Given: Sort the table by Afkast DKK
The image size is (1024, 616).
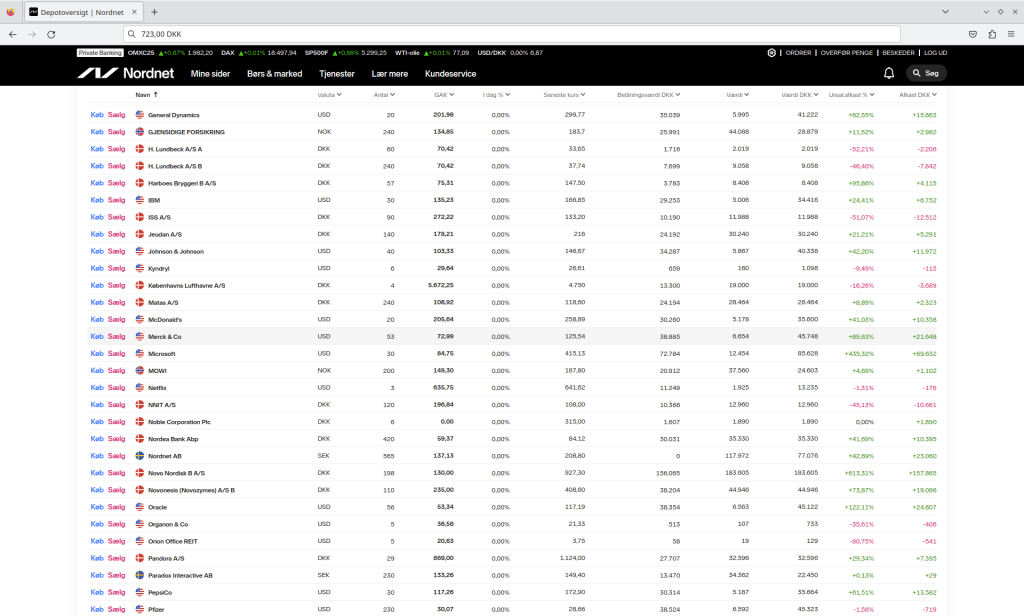Looking at the screenshot, I should pyautogui.click(x=917, y=94).
